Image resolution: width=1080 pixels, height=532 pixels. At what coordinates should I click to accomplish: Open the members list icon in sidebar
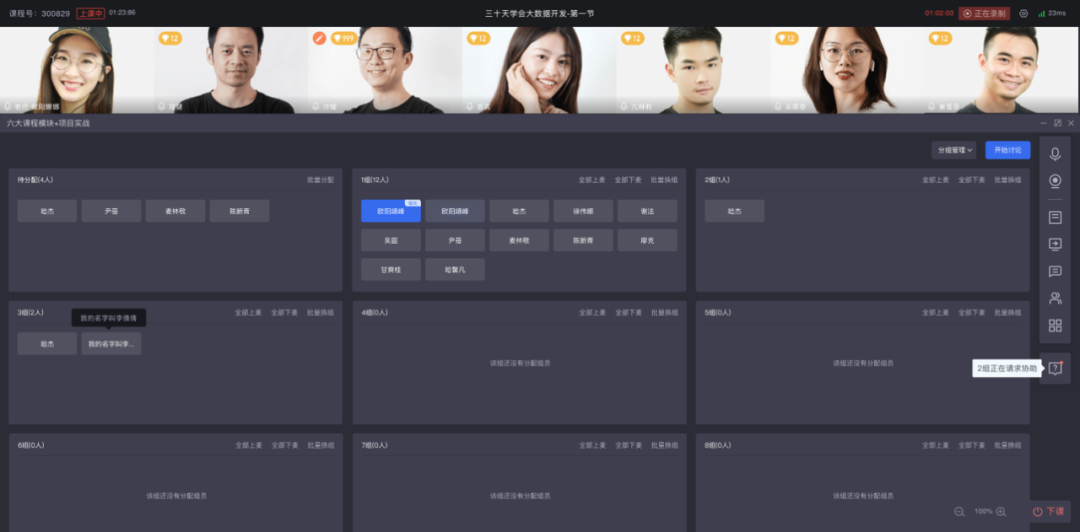pyautogui.click(x=1055, y=298)
